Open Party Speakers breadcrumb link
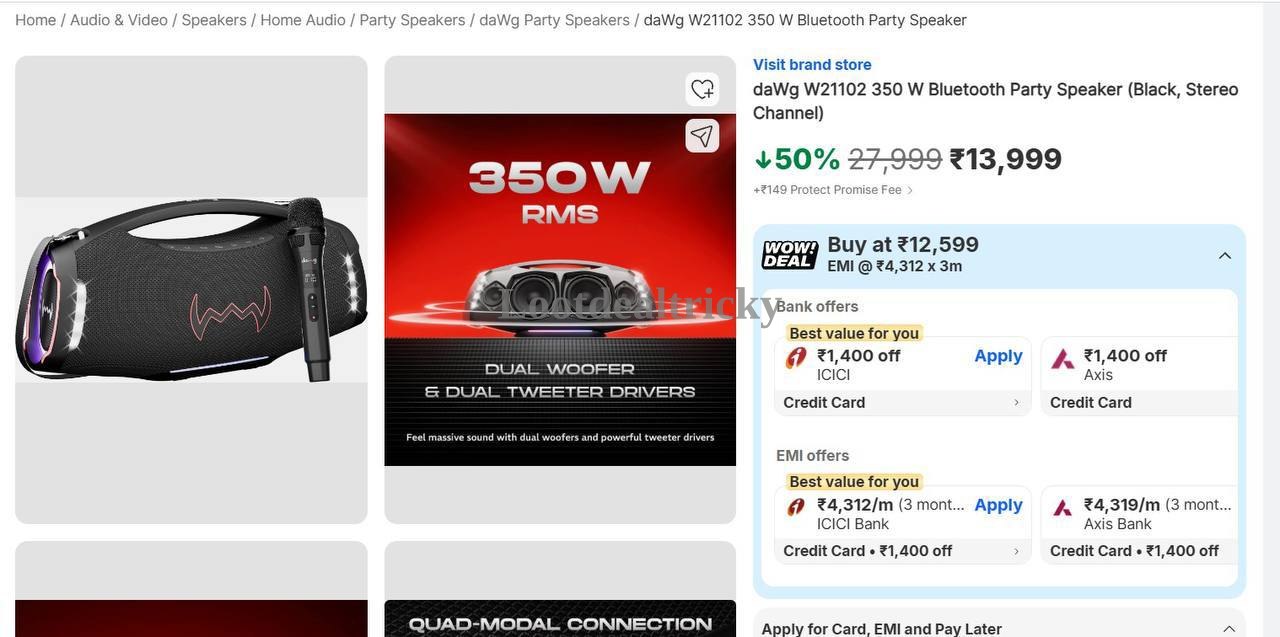1280x637 pixels. [412, 20]
